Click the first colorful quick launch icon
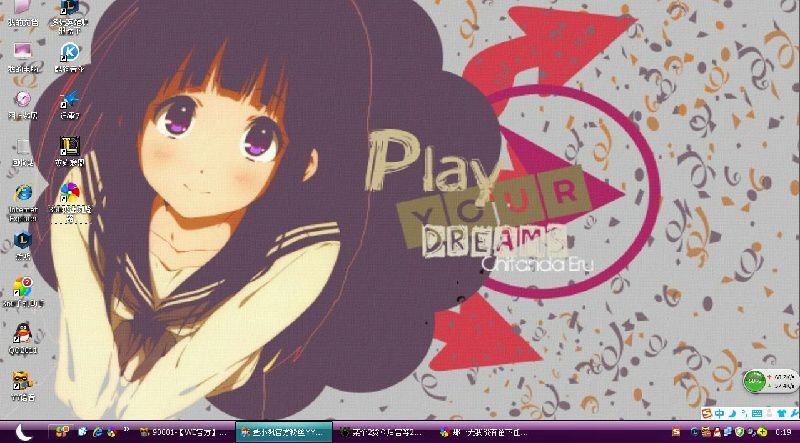This screenshot has width=800, height=443. [63, 432]
